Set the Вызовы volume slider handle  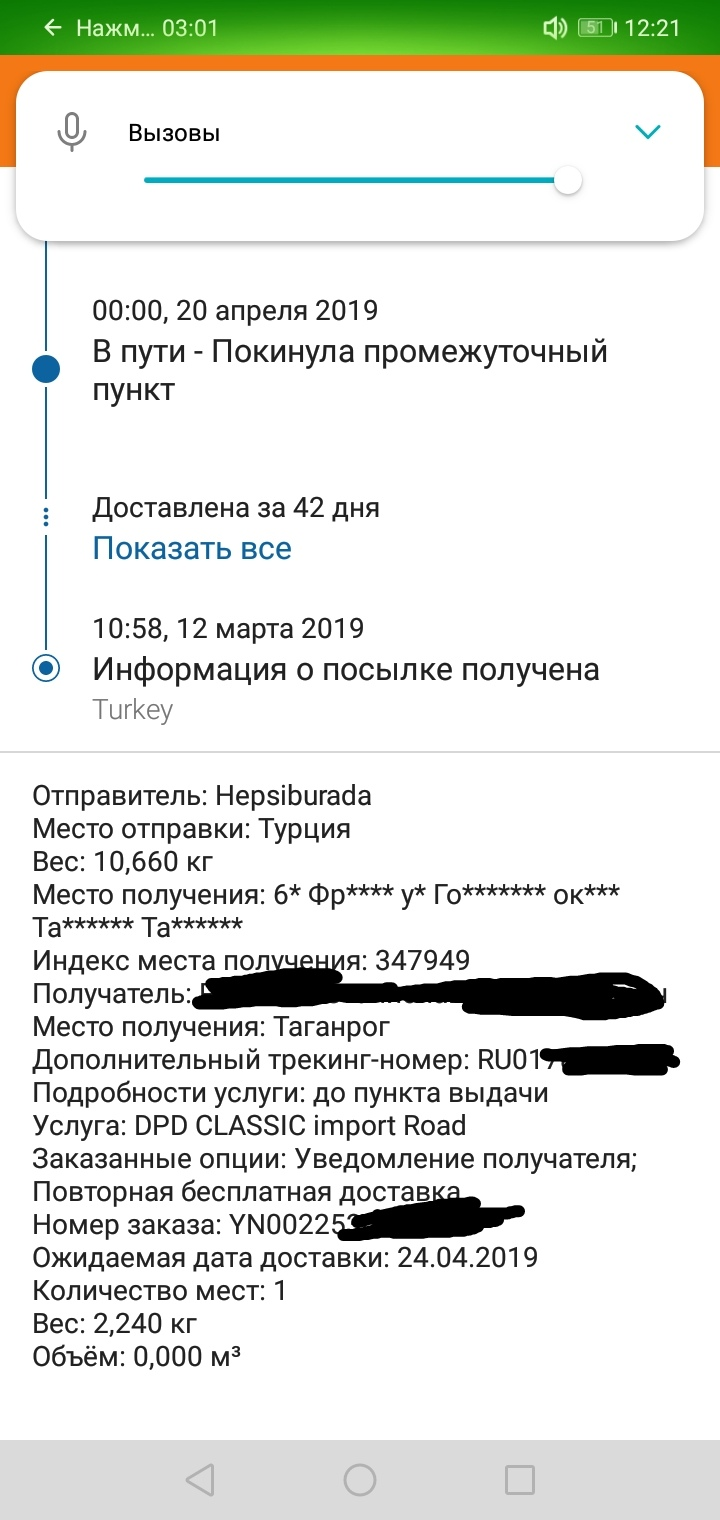click(568, 181)
